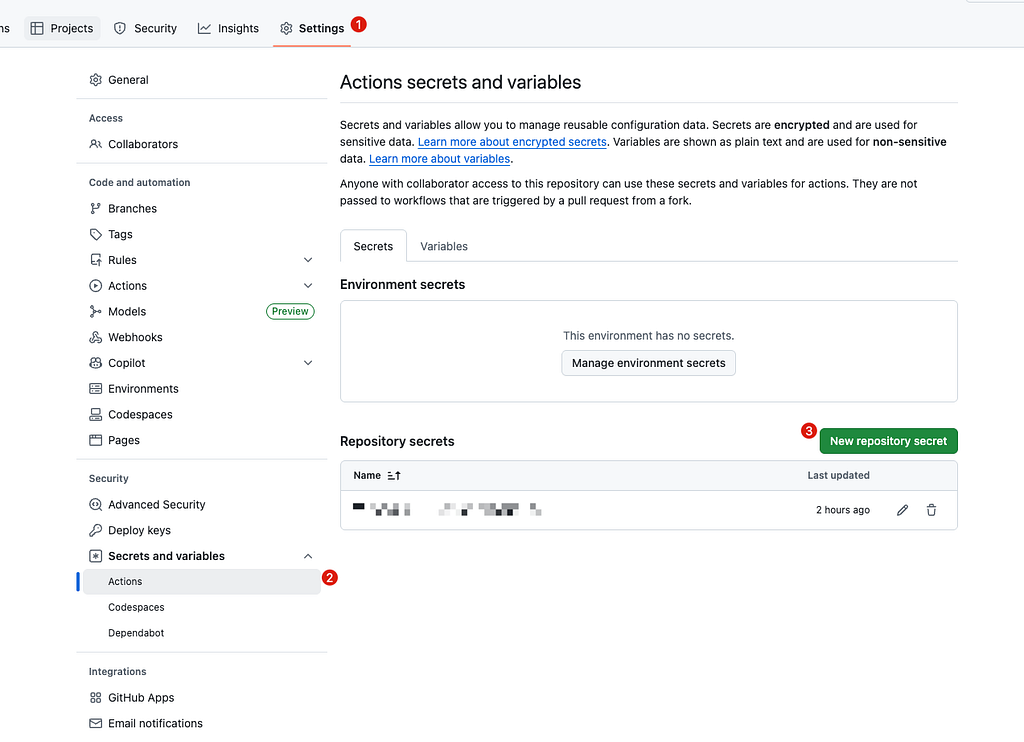Open the Insights tab
The width and height of the screenshot is (1024, 742).
229,28
